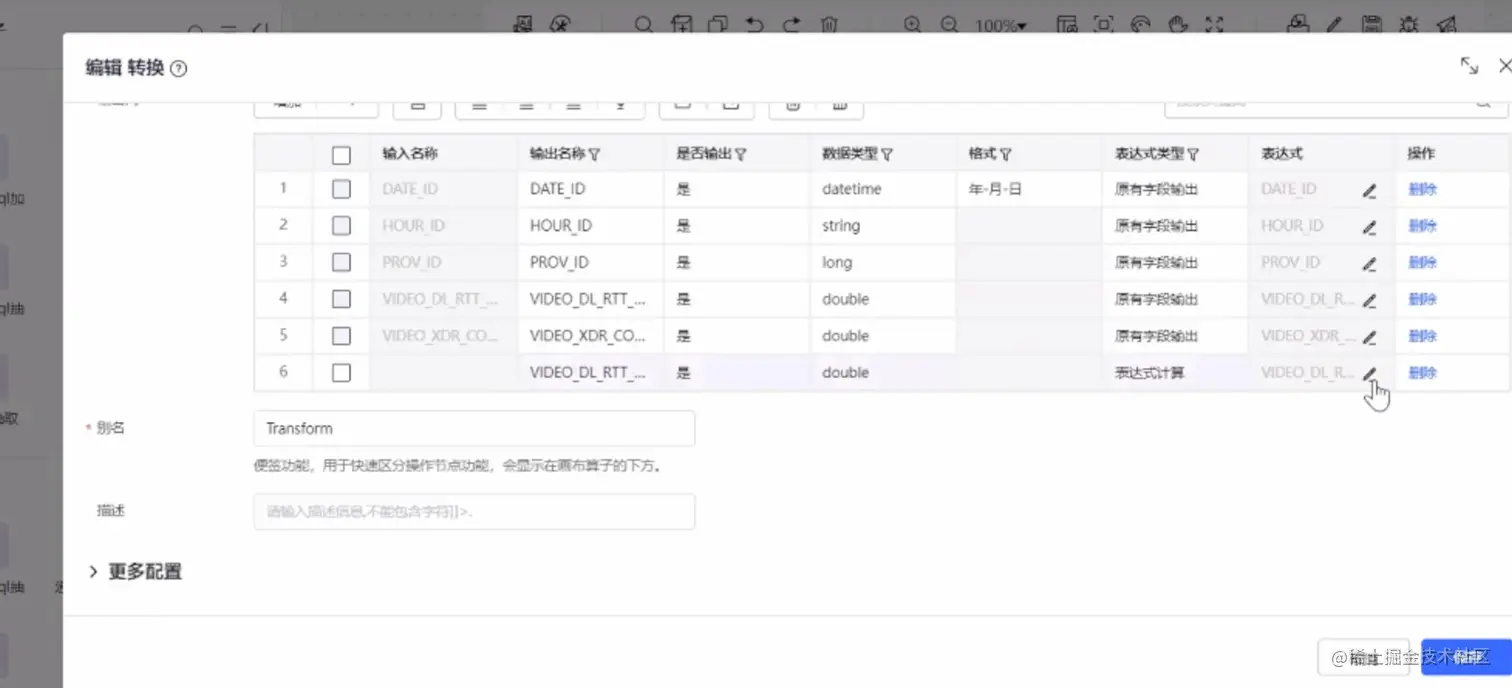Open data type cell showing string
The width and height of the screenshot is (1512, 688).
[x=883, y=226]
